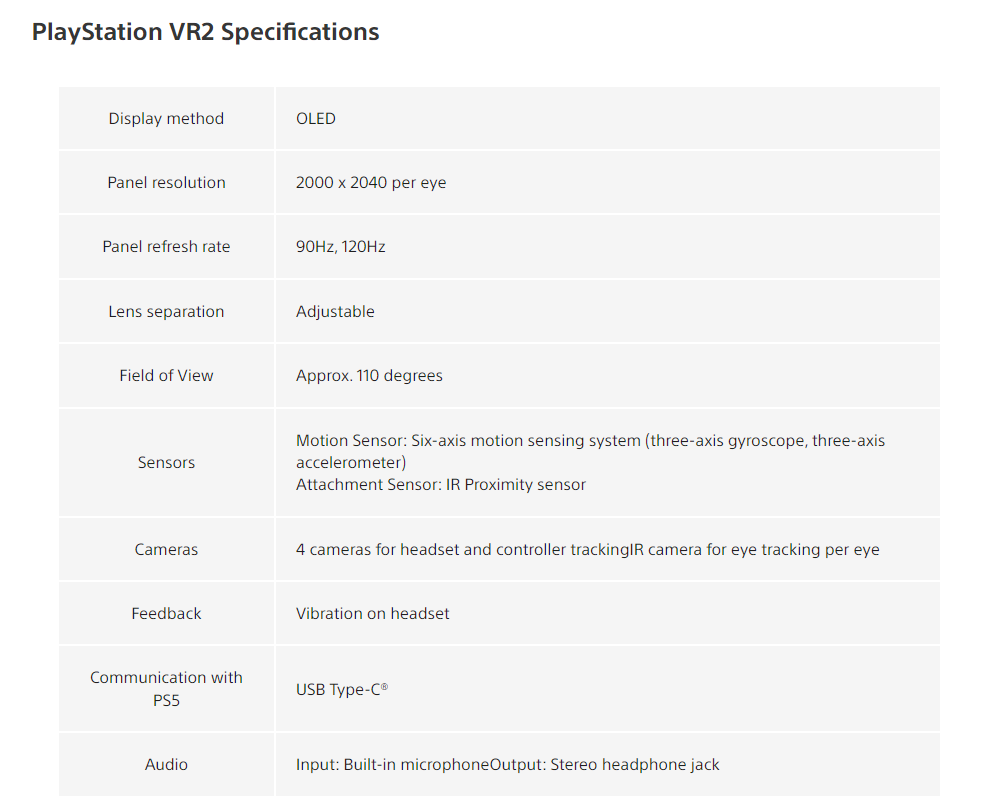
Task: Click the Lens separation row label
Action: tap(166, 312)
